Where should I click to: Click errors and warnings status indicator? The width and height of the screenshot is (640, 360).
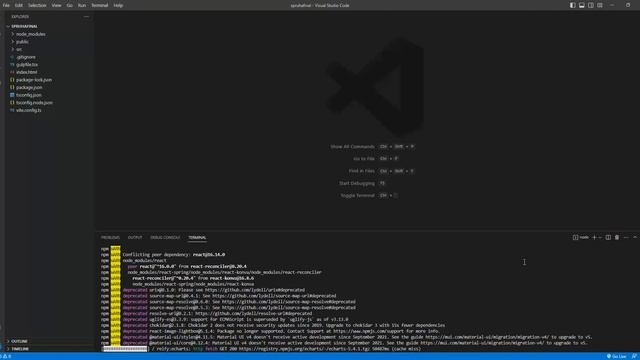(x=6, y=356)
